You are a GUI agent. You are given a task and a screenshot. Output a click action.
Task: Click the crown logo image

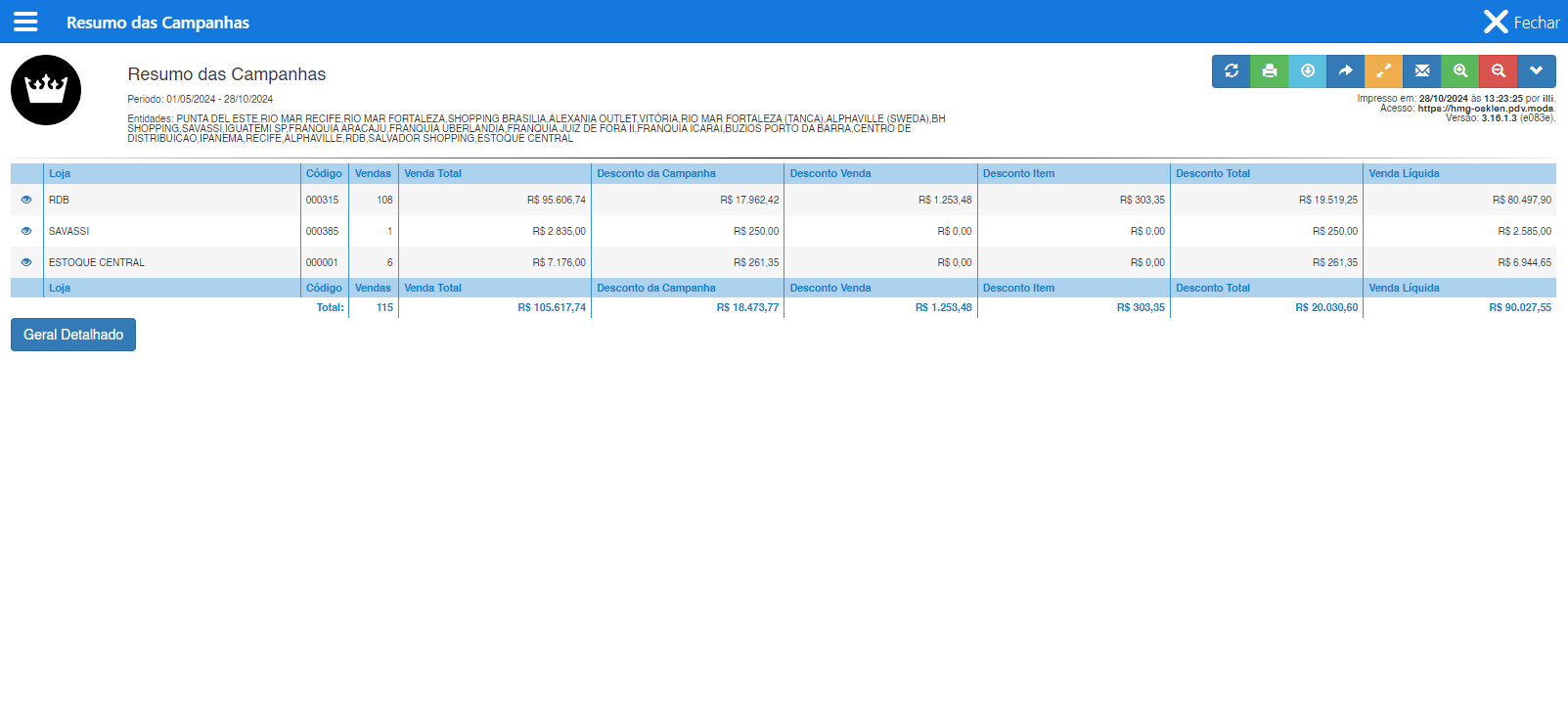[46, 90]
